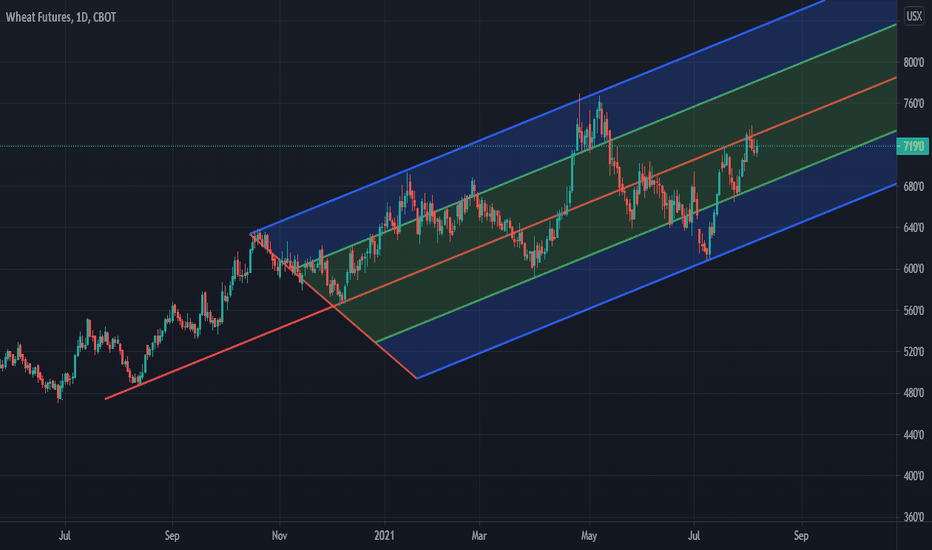Image resolution: width=932 pixels, height=550 pixels.
Task: Click the first Sep label on time axis
Action: (x=172, y=536)
